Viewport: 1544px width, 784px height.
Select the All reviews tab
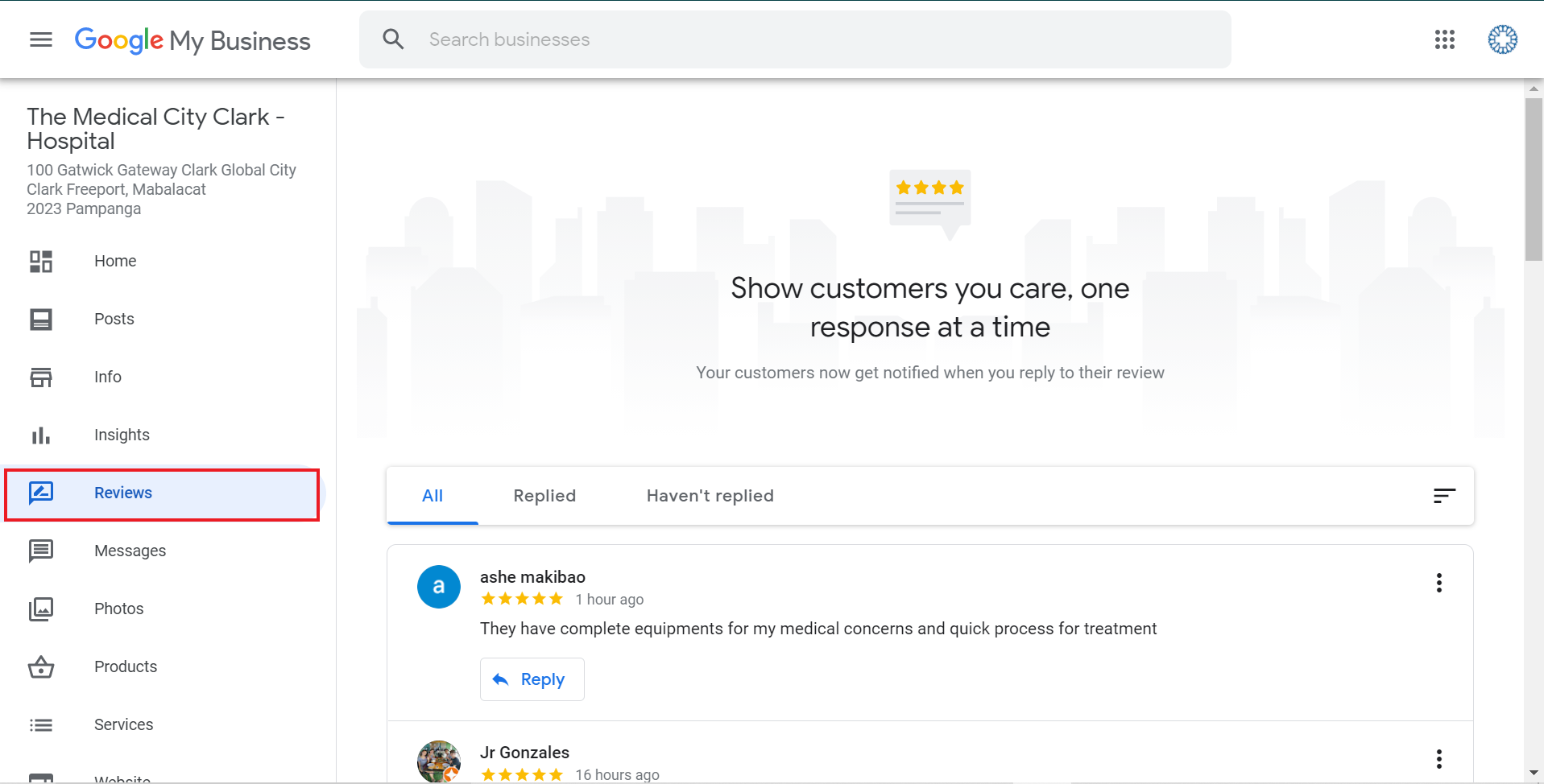(433, 496)
